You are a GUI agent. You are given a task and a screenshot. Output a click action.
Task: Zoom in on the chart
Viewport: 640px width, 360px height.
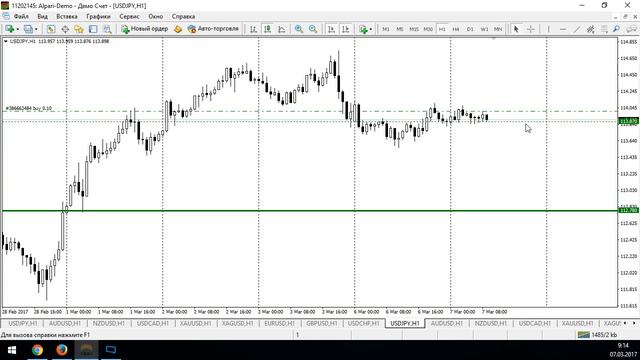pos(299,29)
